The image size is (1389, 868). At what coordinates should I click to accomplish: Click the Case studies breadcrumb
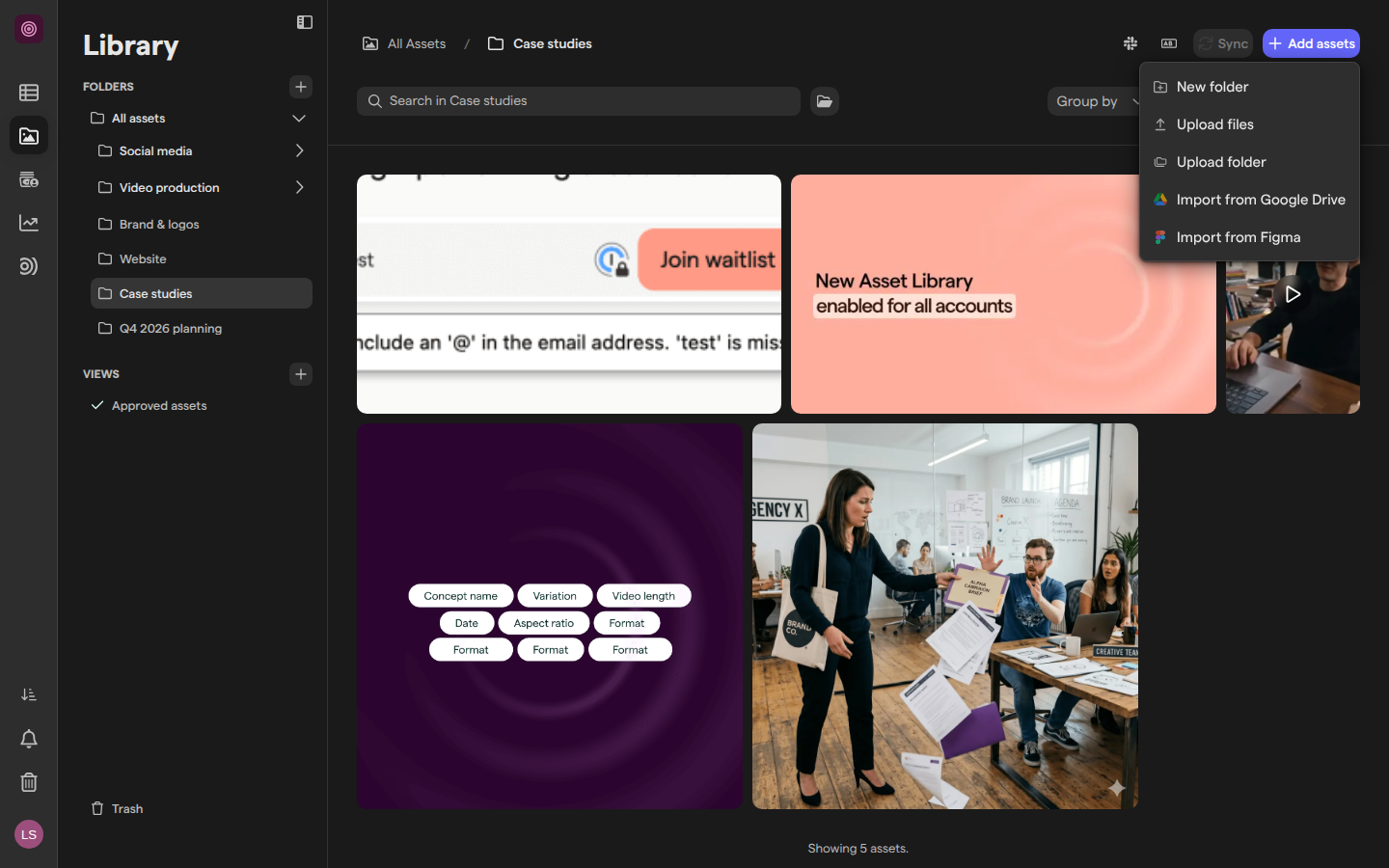(x=540, y=43)
